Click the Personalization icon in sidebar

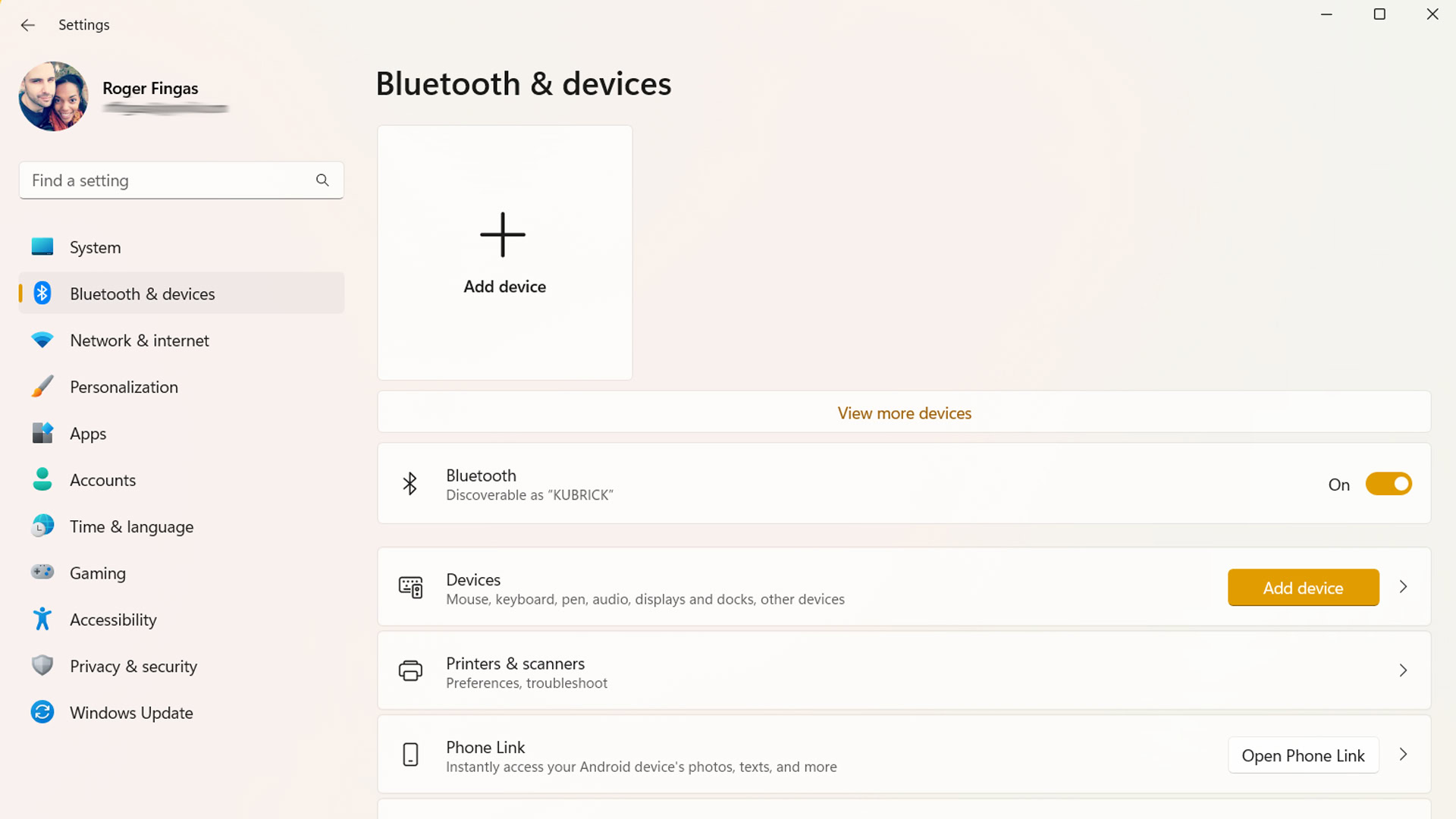(x=42, y=387)
